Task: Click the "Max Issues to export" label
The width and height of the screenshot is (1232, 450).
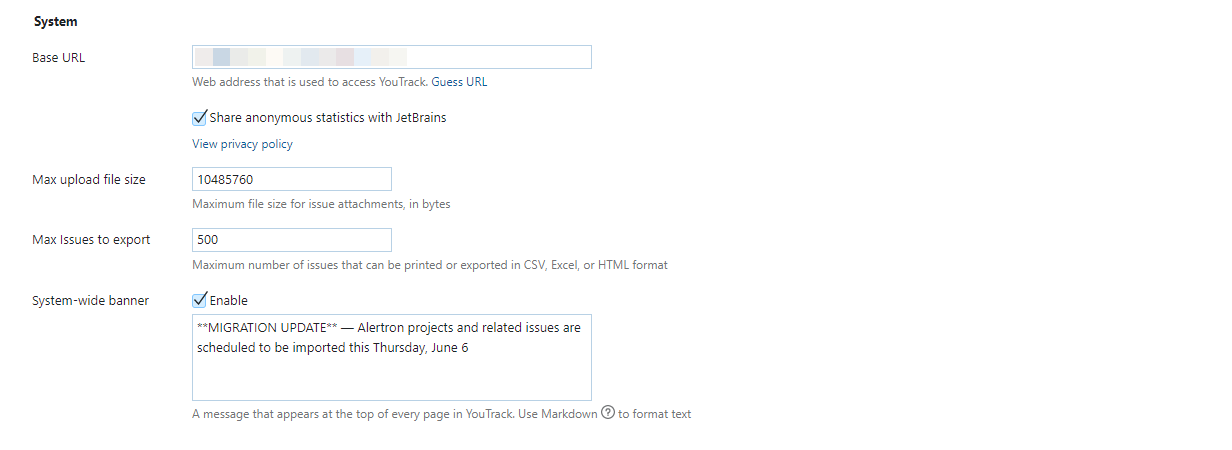Action: pyautogui.click(x=92, y=240)
